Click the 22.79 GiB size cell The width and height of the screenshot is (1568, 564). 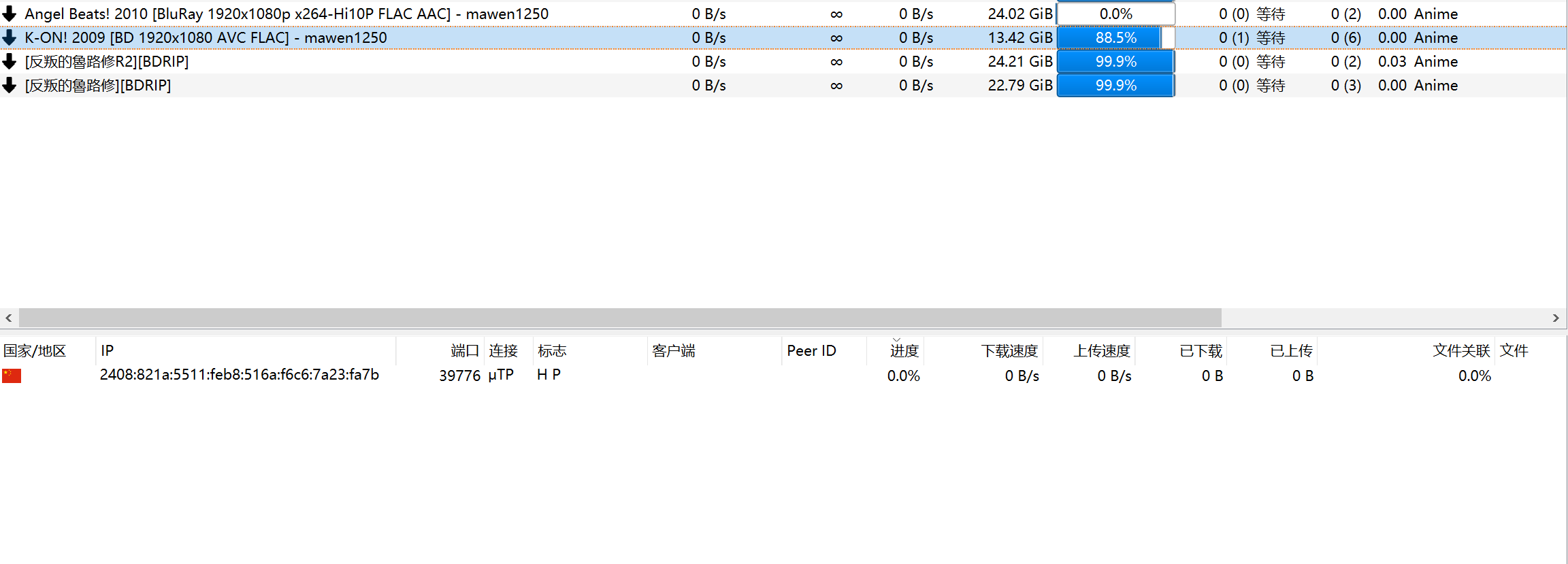[1020, 85]
